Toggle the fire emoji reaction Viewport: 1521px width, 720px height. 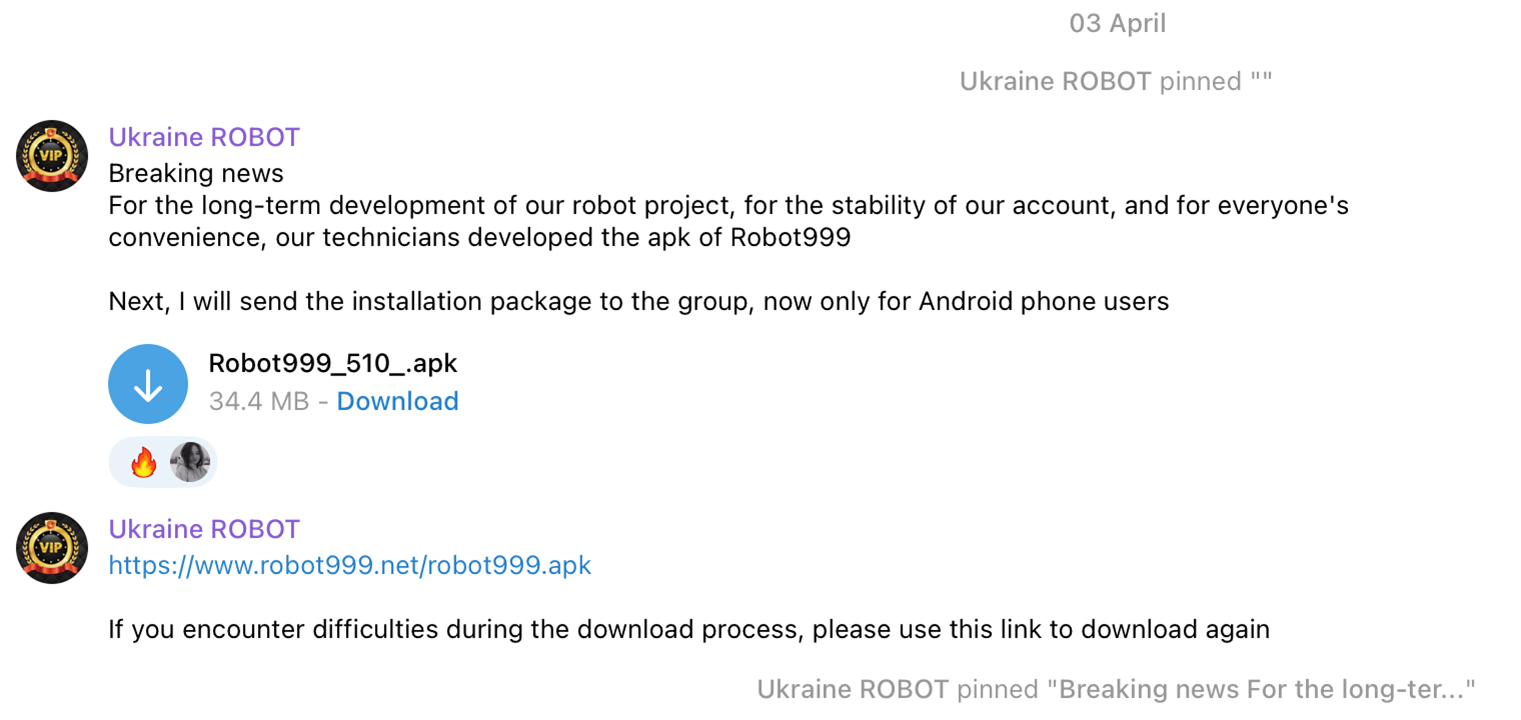pos(144,463)
